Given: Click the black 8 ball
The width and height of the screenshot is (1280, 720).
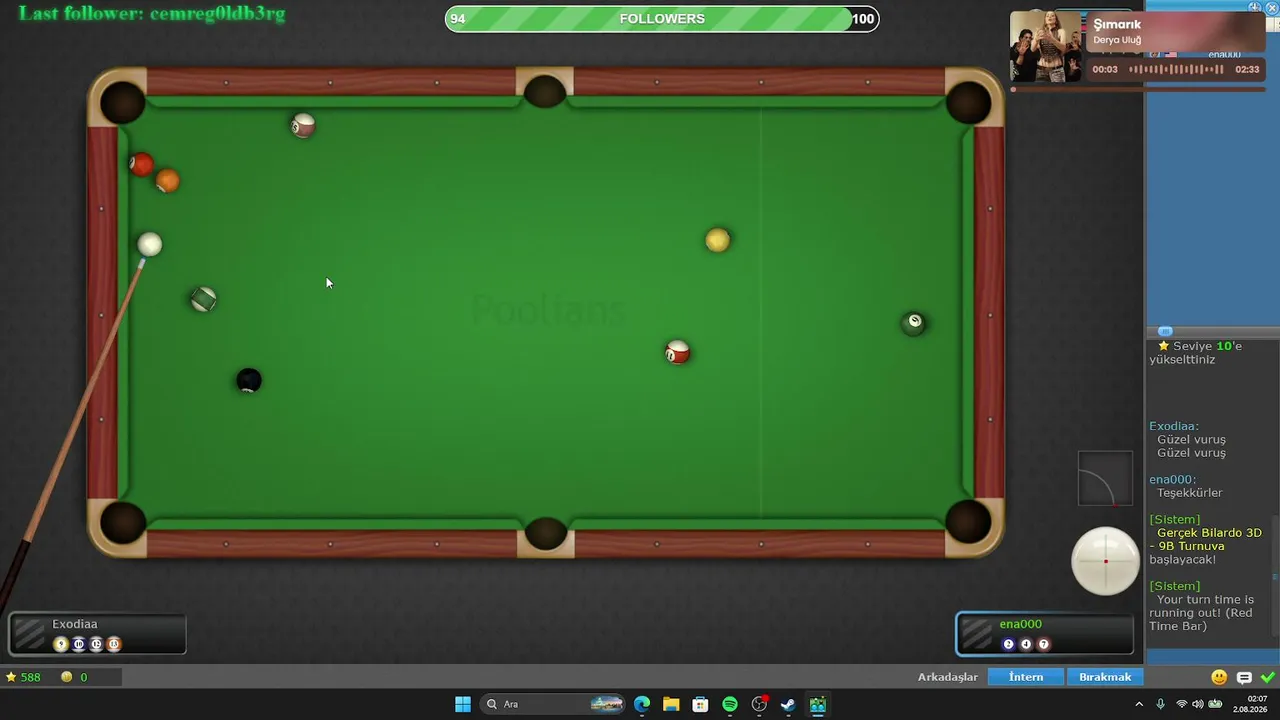Looking at the screenshot, I should coord(248,380).
